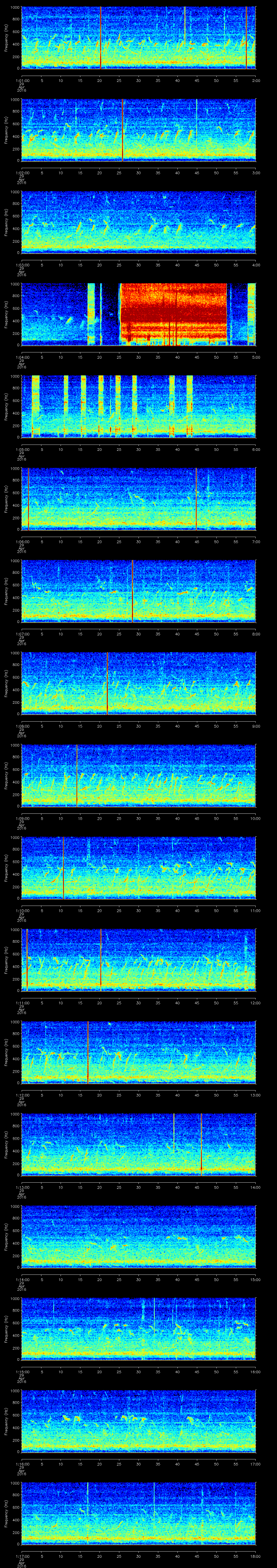Click the red vertical spike in the 1:09:00 panel

(77, 775)
